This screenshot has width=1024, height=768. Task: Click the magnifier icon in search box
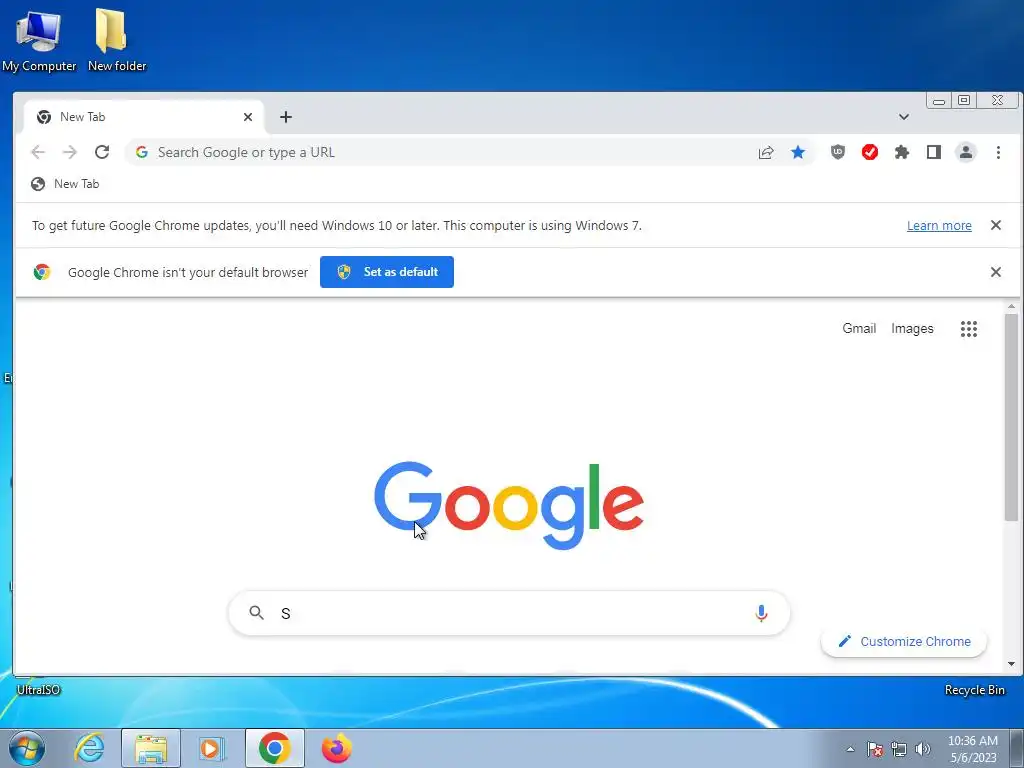[257, 613]
